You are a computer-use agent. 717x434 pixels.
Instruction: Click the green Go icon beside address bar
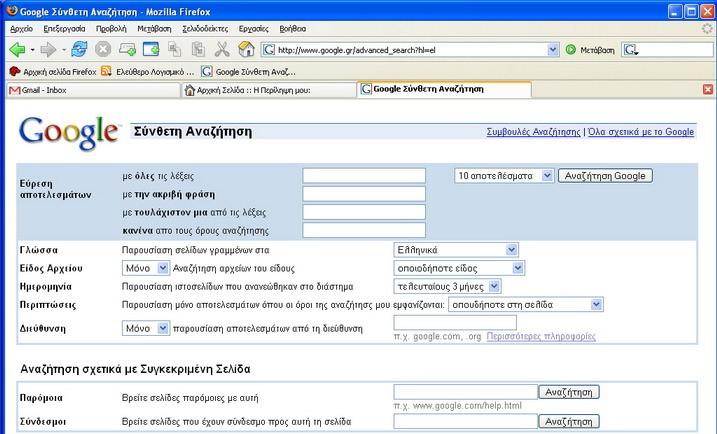click(570, 49)
